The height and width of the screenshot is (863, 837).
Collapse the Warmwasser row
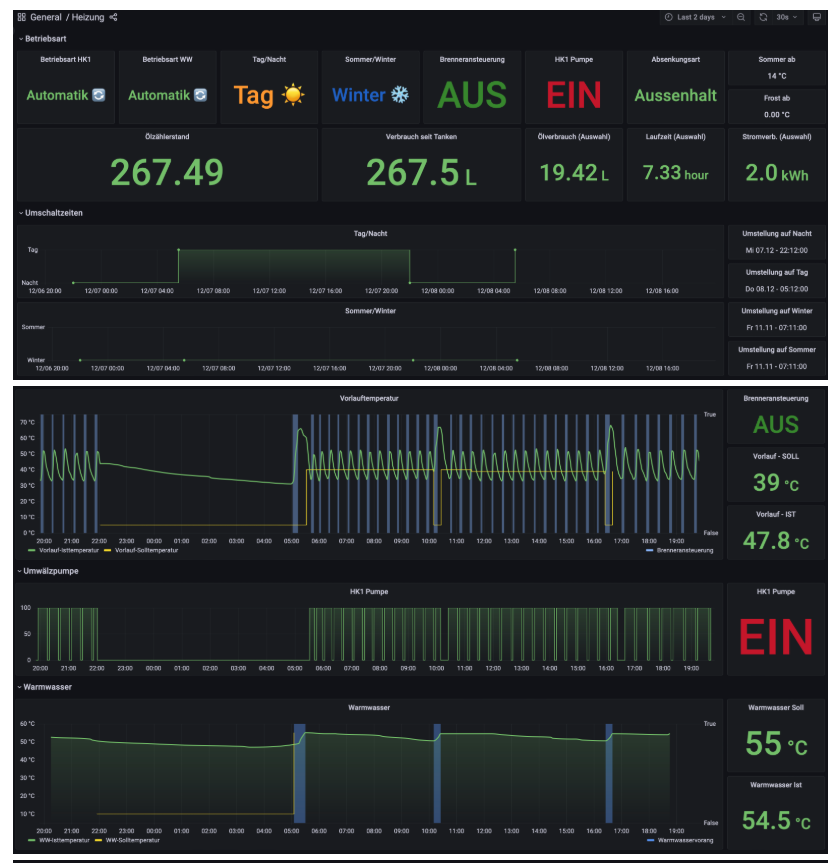point(48,687)
